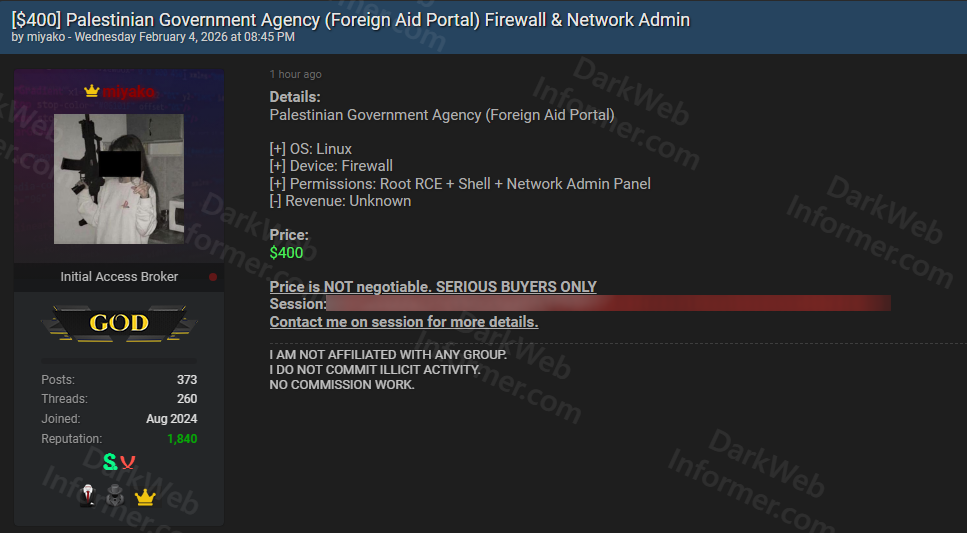
Task: Click the red V badge
Action: 128,462
